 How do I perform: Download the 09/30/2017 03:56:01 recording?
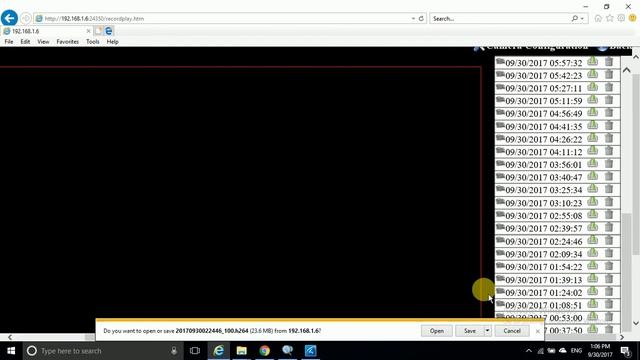point(593,164)
